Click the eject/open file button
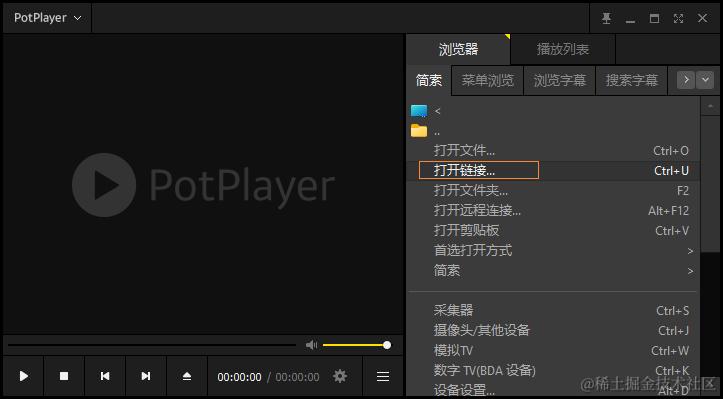723x399 pixels. coord(187,376)
